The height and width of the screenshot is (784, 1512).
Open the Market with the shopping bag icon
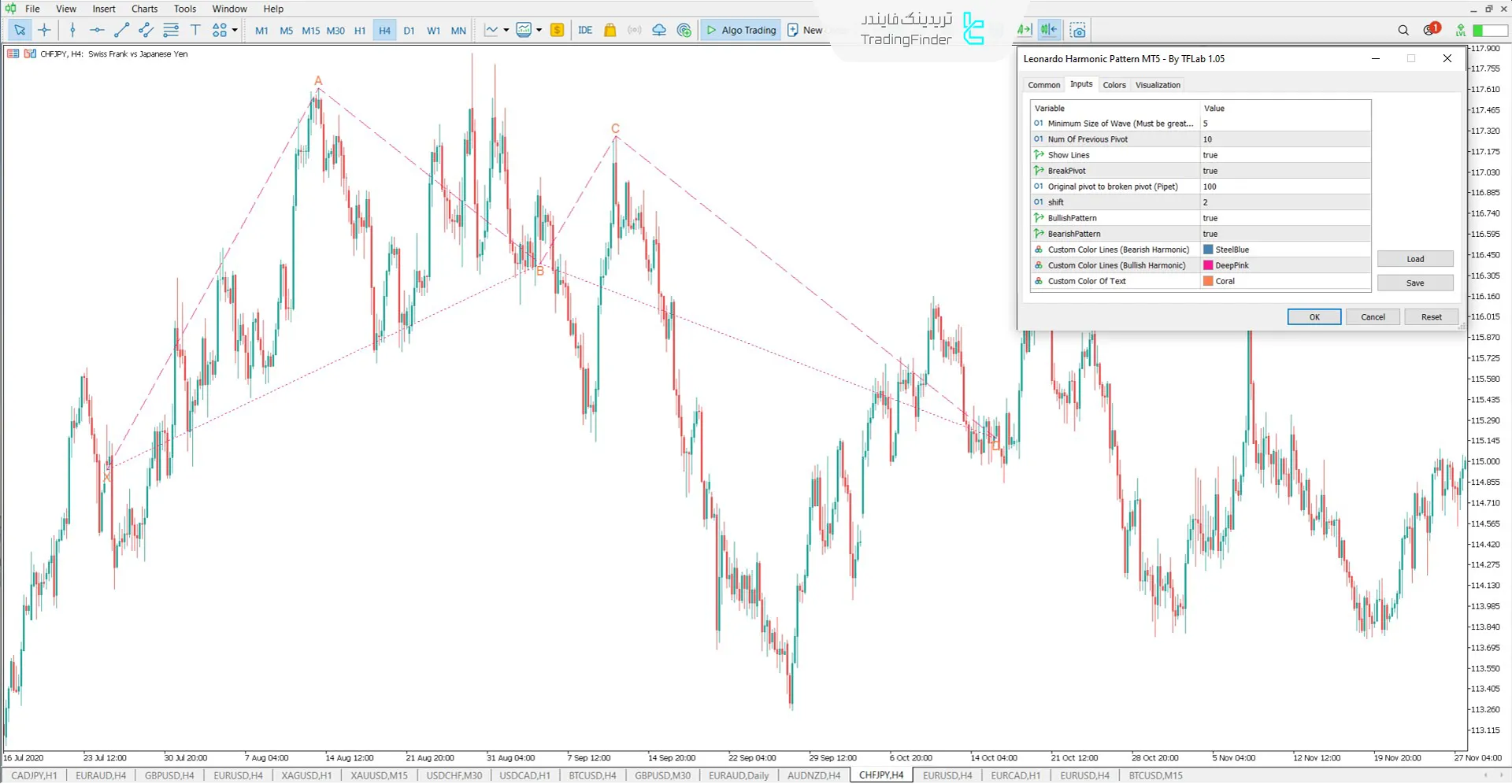[610, 30]
